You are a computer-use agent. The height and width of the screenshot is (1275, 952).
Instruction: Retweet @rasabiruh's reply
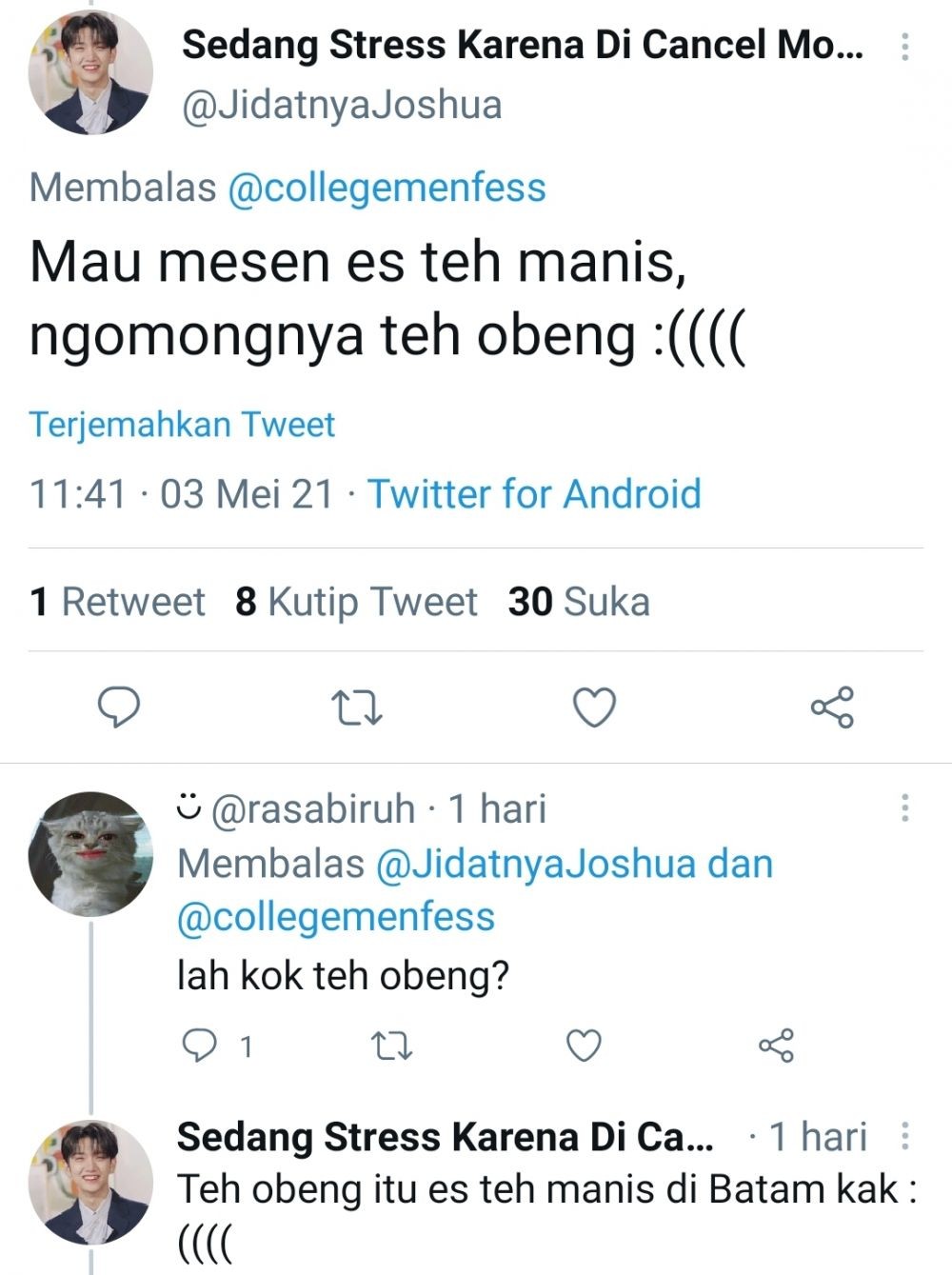coord(393,1046)
